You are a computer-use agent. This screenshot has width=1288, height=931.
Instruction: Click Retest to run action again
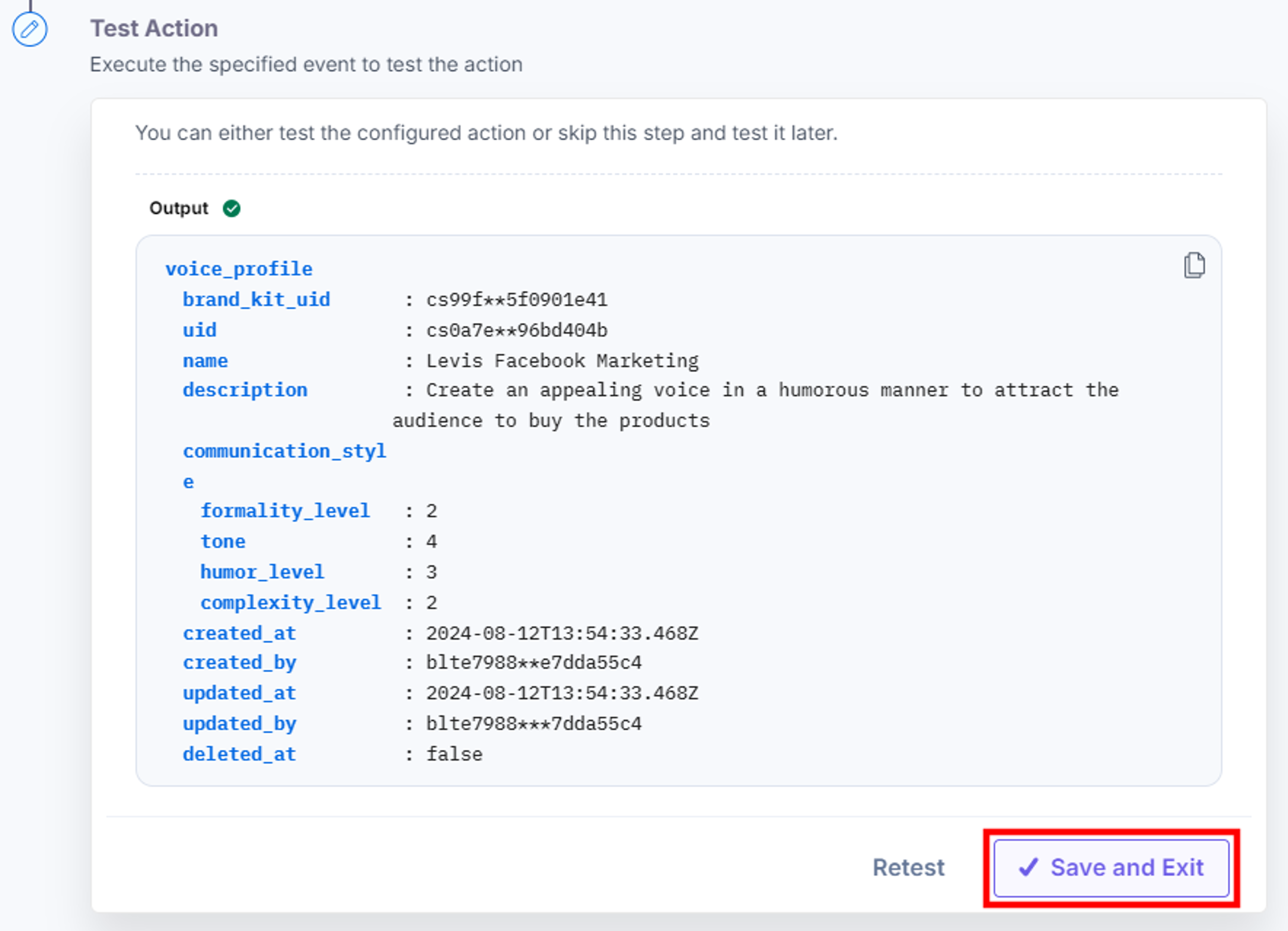(908, 867)
